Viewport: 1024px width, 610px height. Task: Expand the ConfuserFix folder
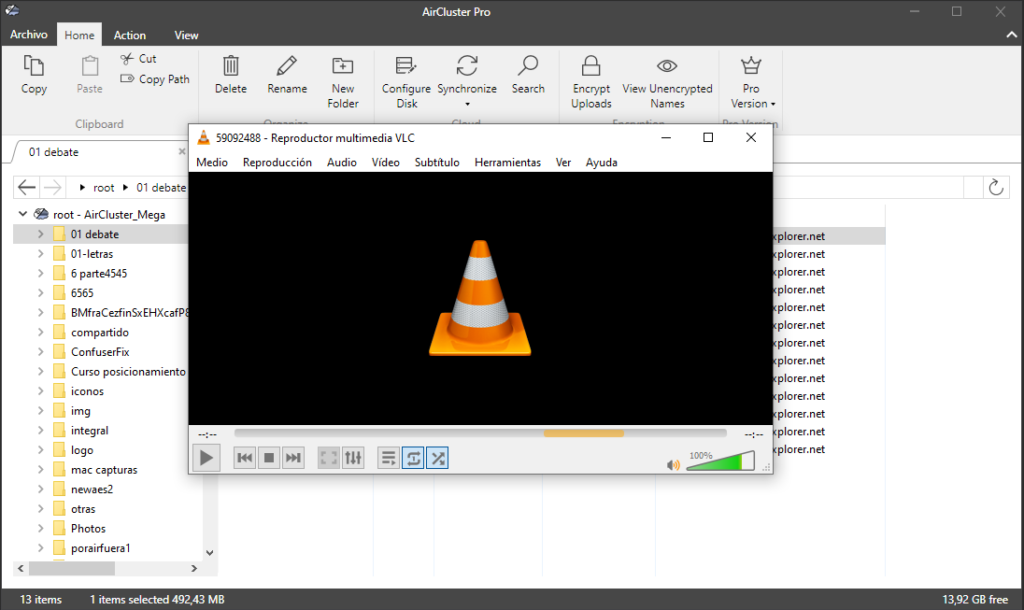click(40, 351)
